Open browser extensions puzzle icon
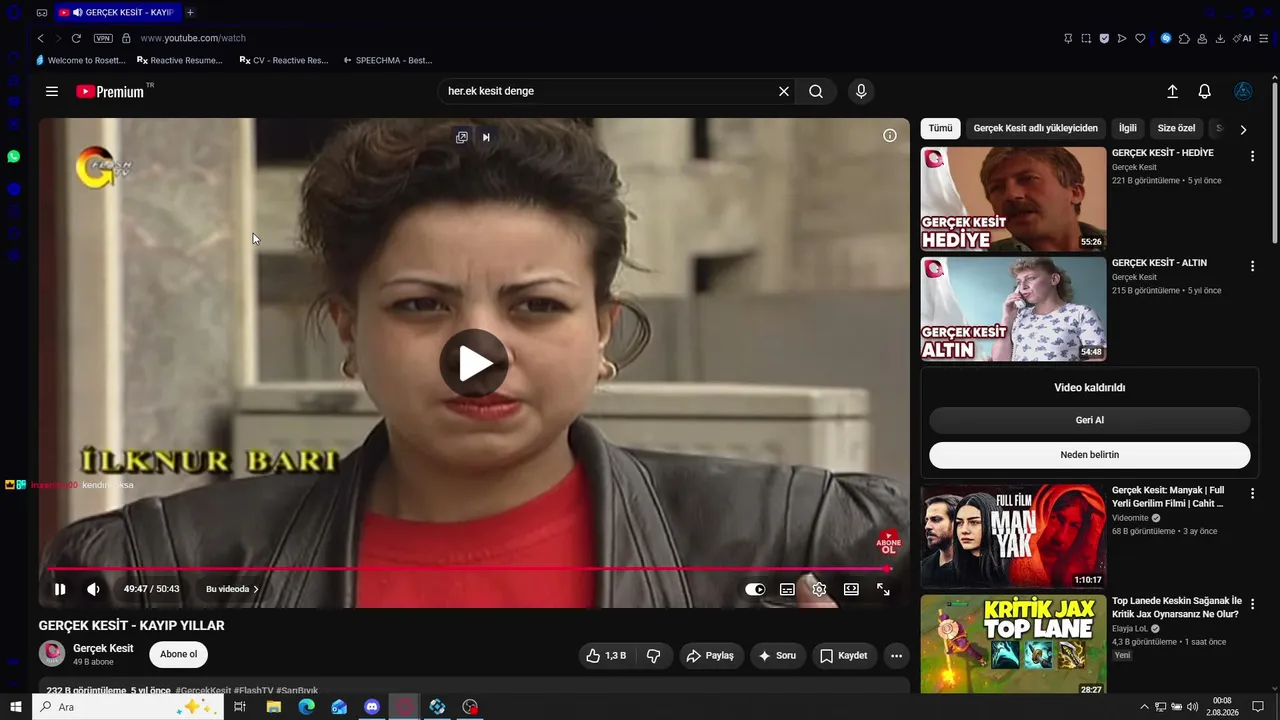 (x=1184, y=38)
